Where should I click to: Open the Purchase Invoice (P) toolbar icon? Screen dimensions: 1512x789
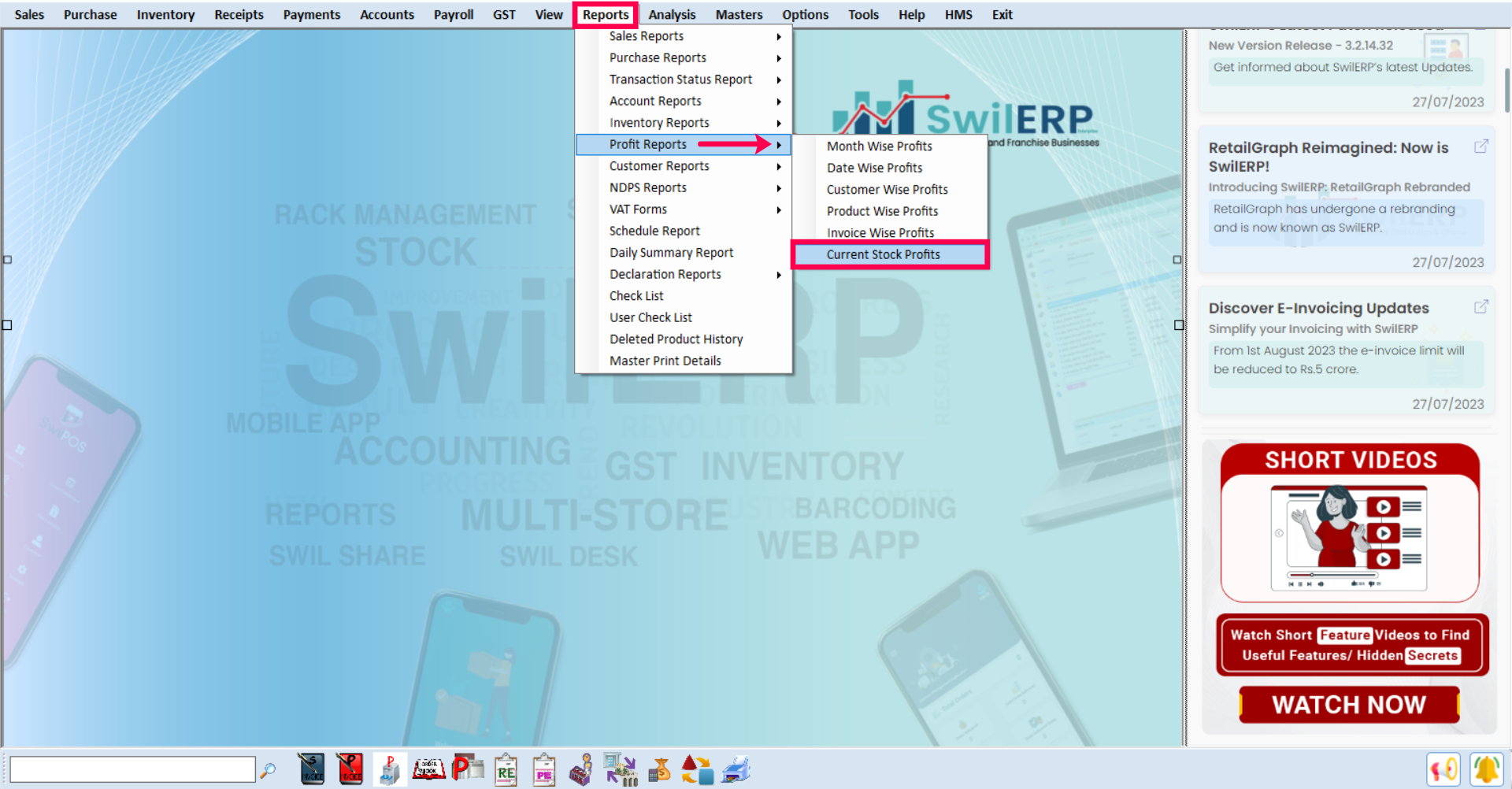tap(350, 769)
